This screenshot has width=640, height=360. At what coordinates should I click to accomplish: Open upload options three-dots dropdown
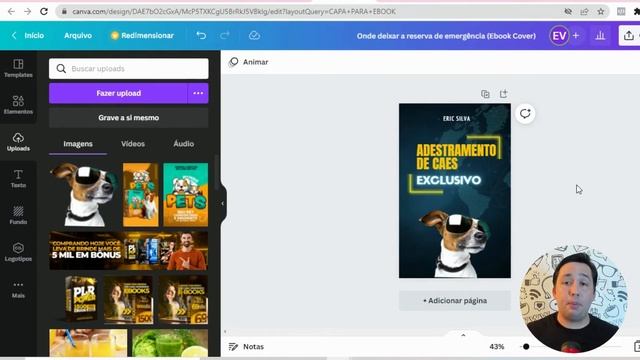(198, 93)
